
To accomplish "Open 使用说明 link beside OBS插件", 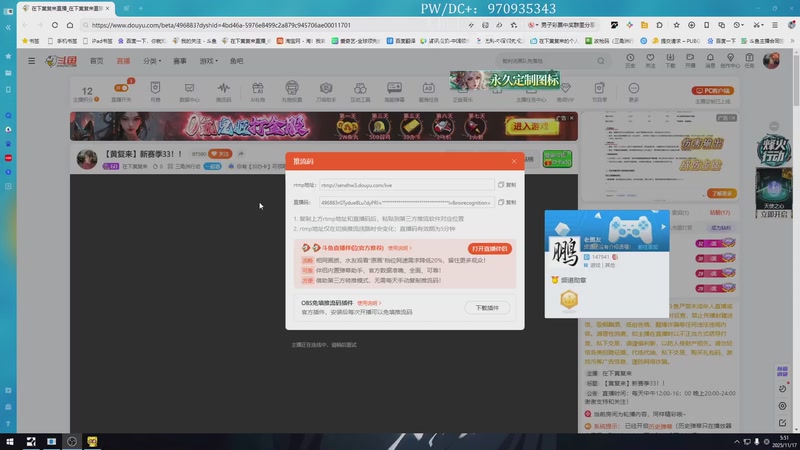I will click(x=369, y=303).
